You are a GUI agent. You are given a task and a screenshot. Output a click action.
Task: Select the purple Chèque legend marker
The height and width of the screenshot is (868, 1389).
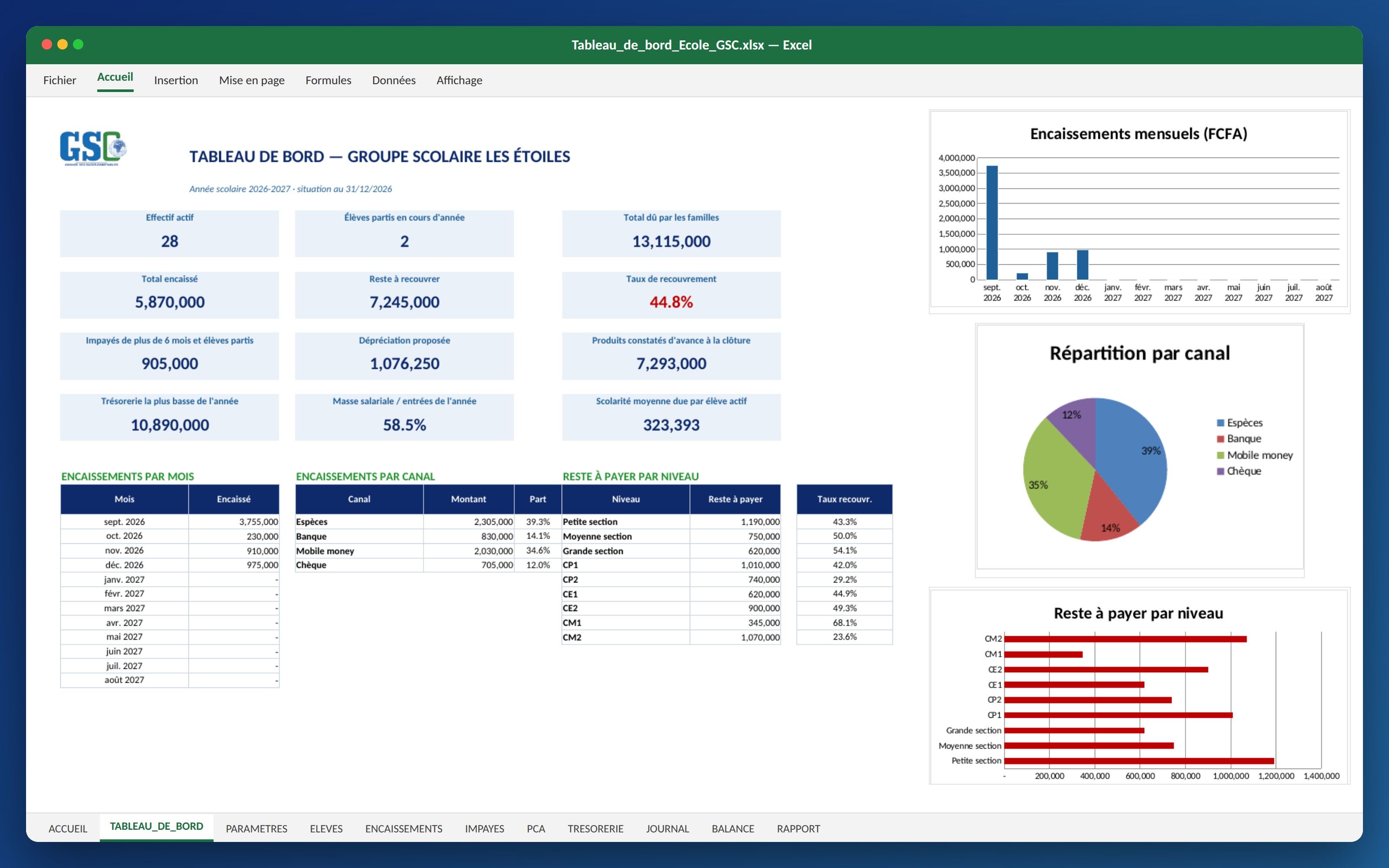coord(1220,471)
